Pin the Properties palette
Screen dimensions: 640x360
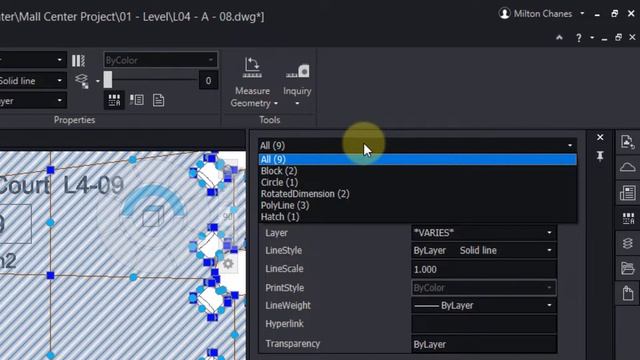[600, 157]
